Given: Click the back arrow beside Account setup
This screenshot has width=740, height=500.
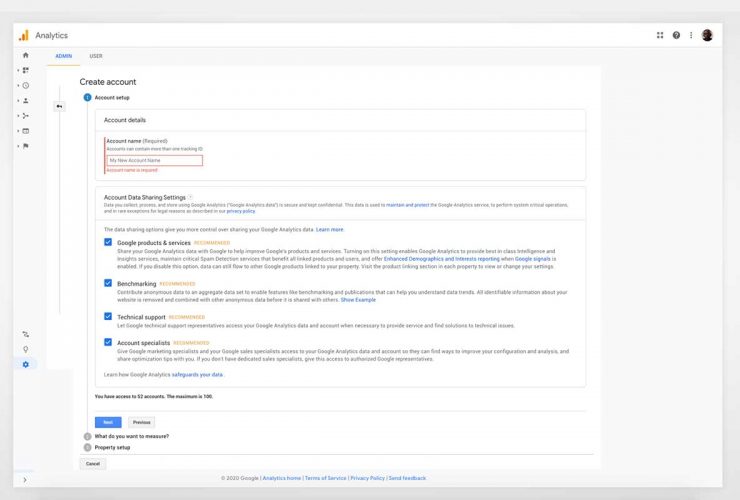Looking at the screenshot, I should 59,106.
